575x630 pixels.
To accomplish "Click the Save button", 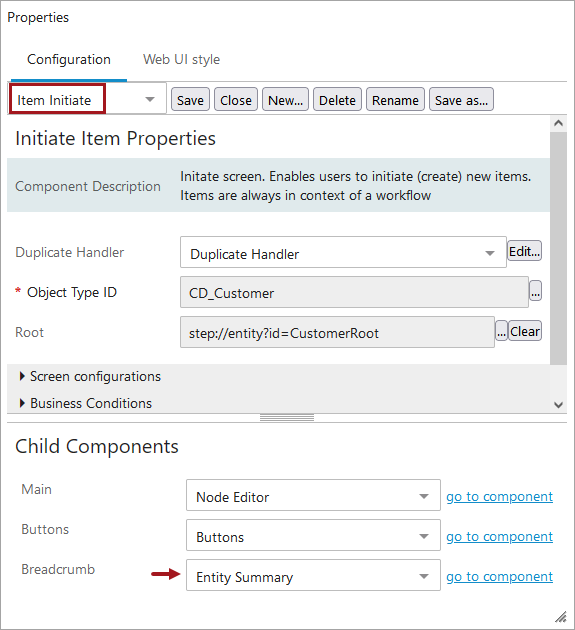I will (190, 100).
